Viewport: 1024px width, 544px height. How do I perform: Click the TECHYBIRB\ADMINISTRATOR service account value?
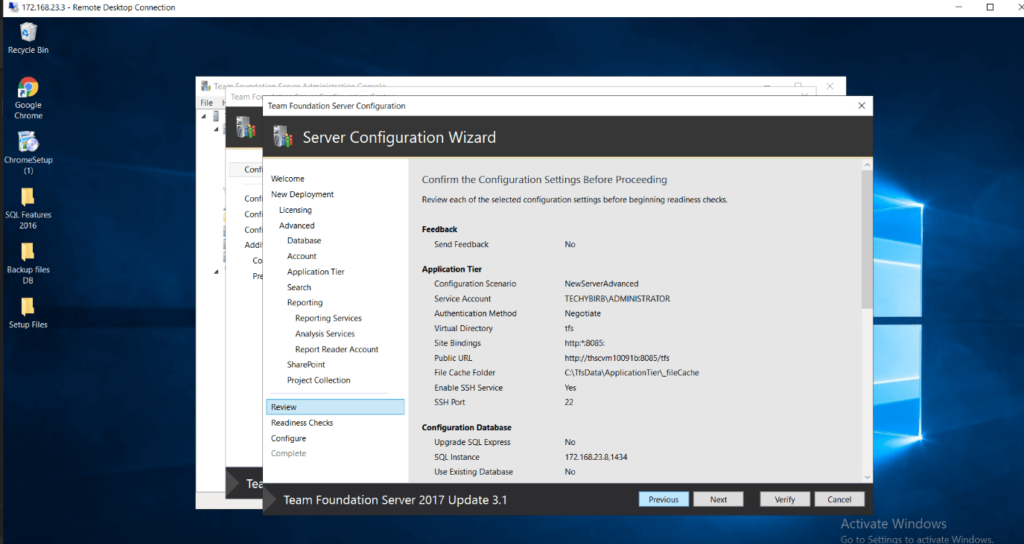617,298
